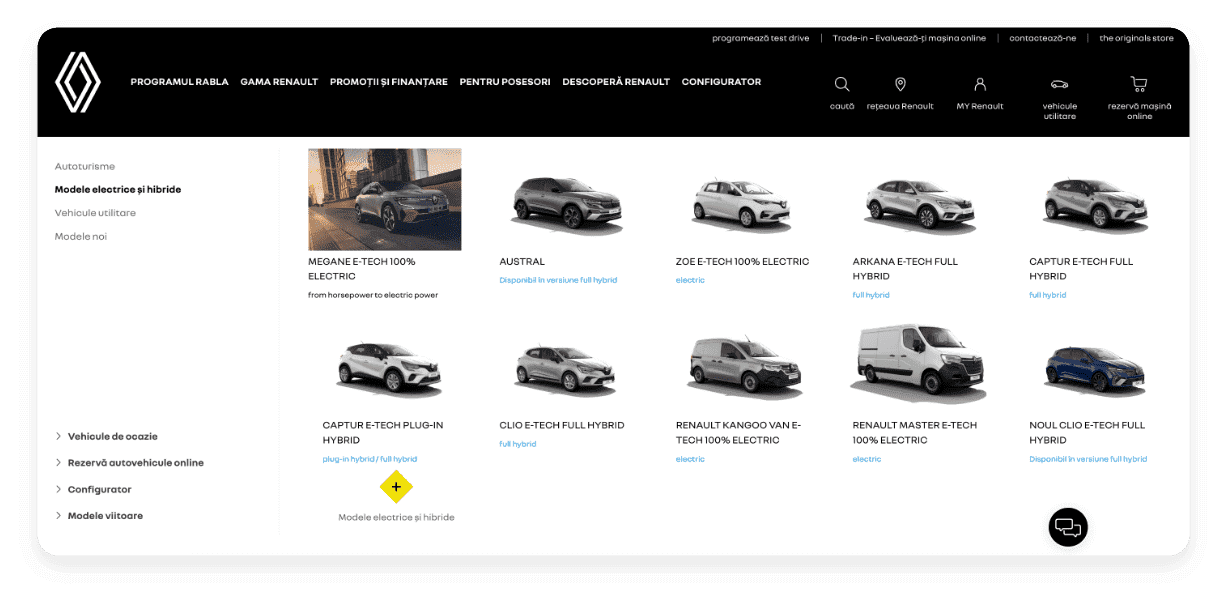Open reserve car online cart icon
Image resolution: width=1227 pixels, height=603 pixels.
tap(1138, 84)
